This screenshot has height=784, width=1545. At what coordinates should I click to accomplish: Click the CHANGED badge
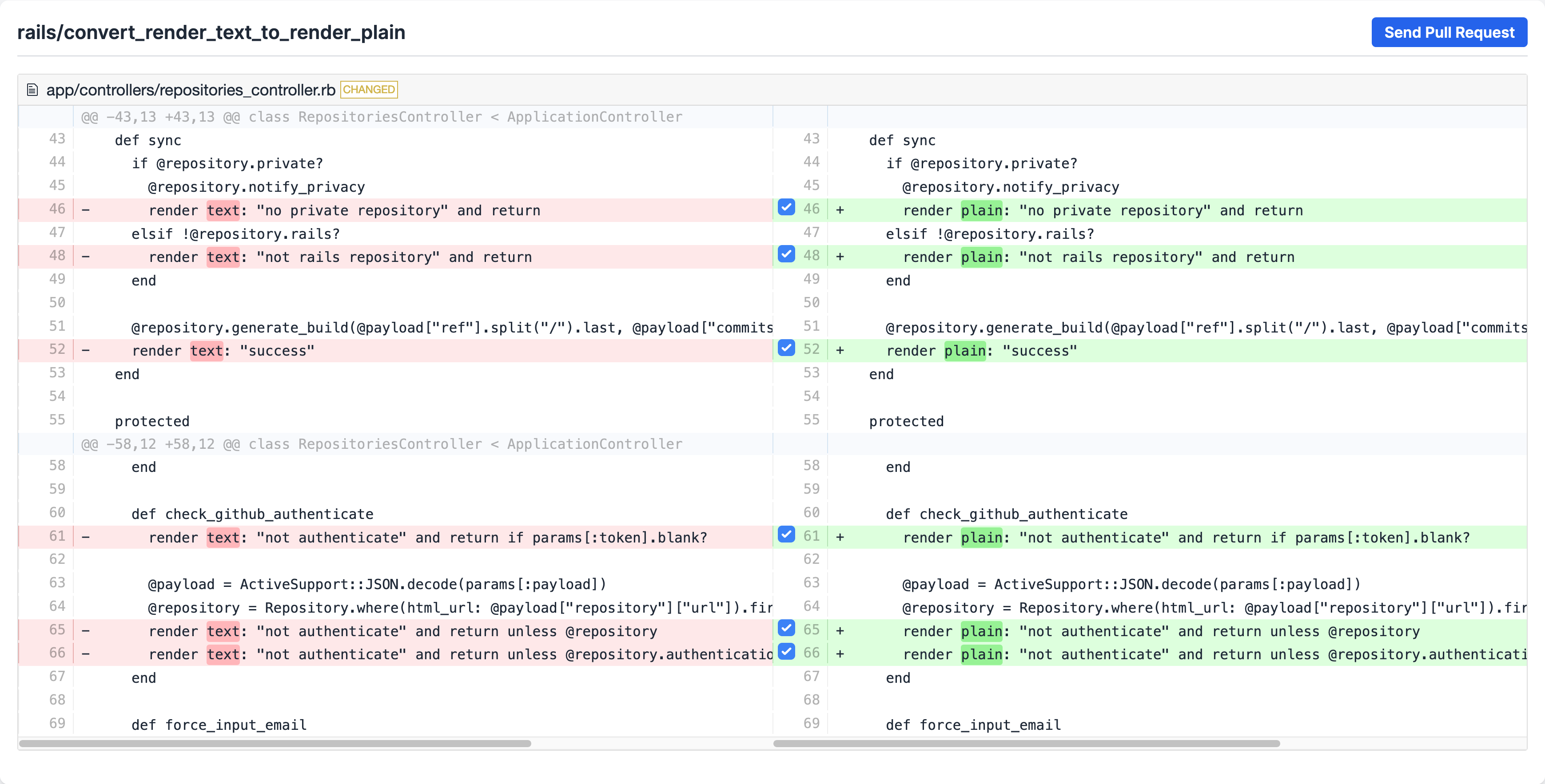click(x=369, y=89)
